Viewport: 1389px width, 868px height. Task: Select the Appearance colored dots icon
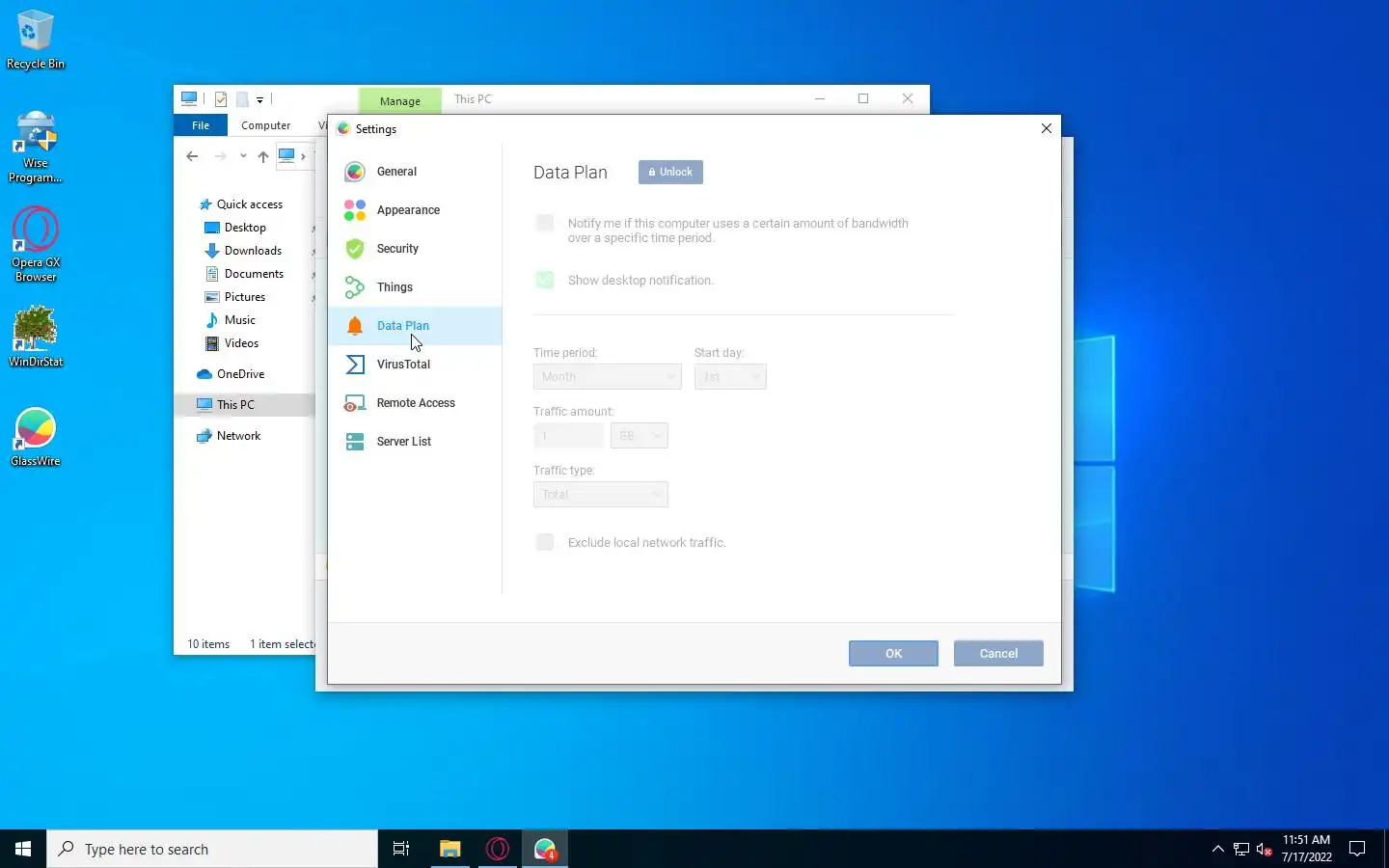pyautogui.click(x=355, y=210)
